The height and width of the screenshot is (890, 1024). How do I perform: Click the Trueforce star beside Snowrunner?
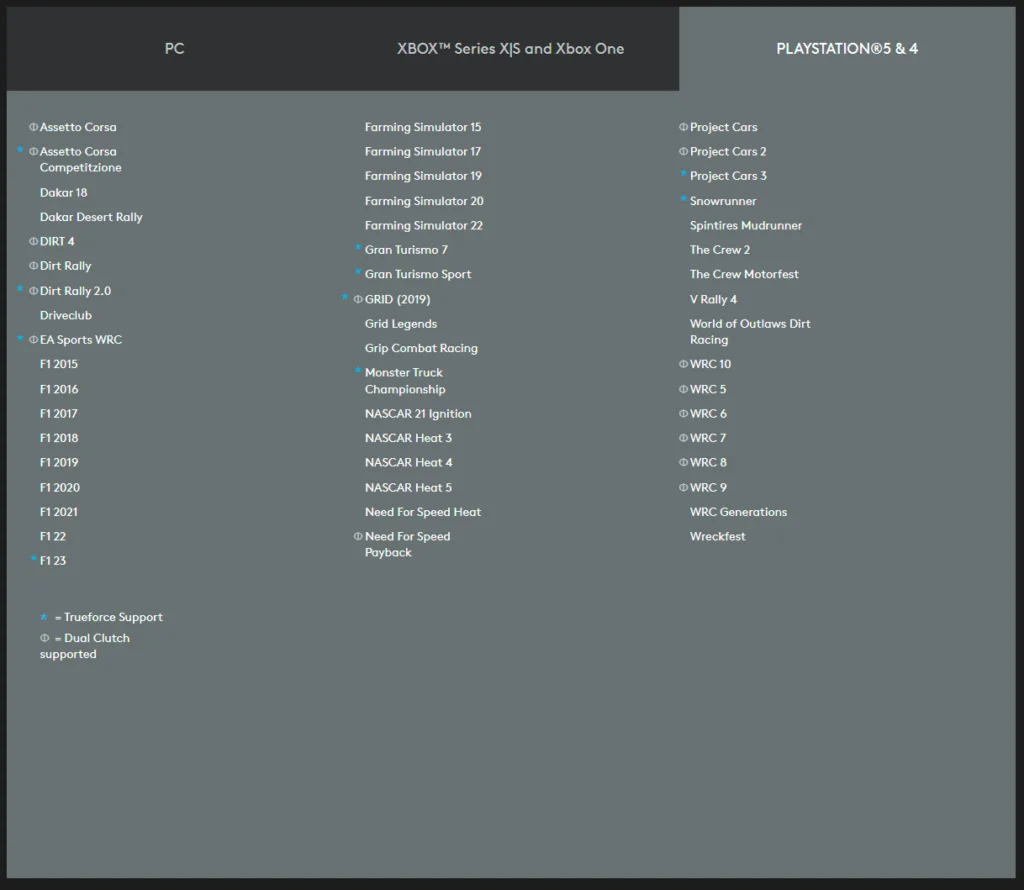click(683, 199)
